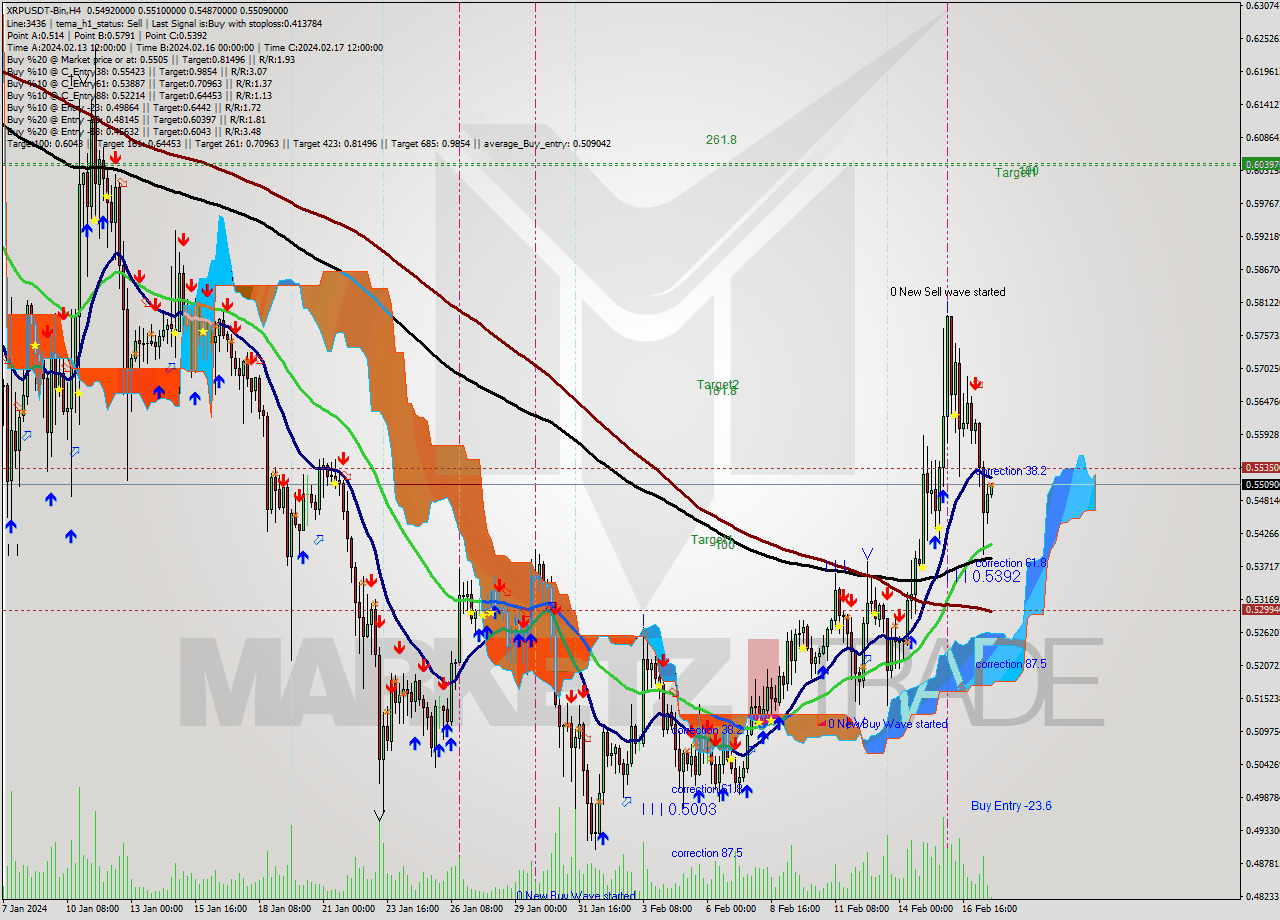Click the '29 Jan 00:00' time label
The height and width of the screenshot is (920, 1280).
(539, 910)
